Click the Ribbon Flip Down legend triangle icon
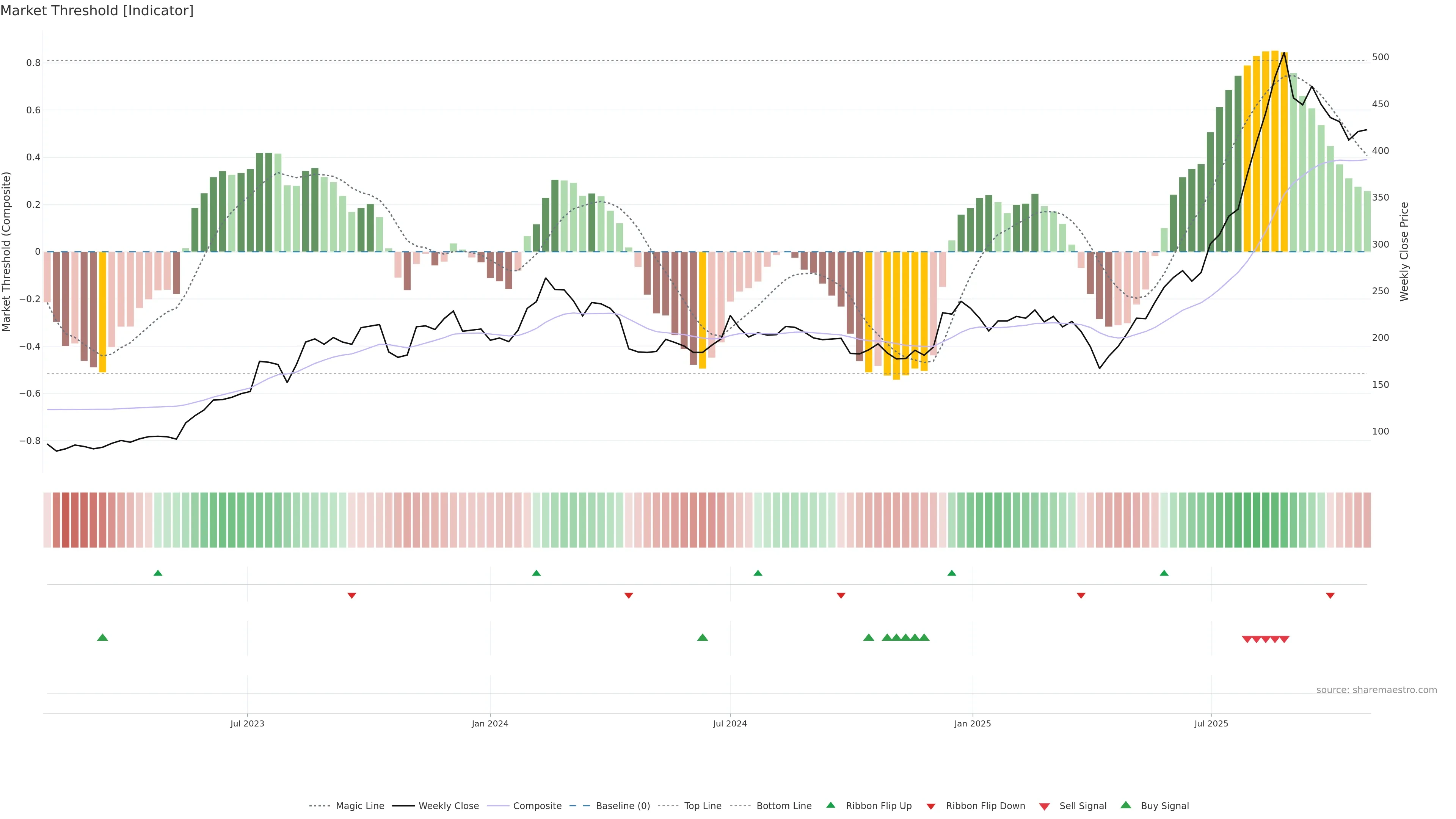 [931, 806]
